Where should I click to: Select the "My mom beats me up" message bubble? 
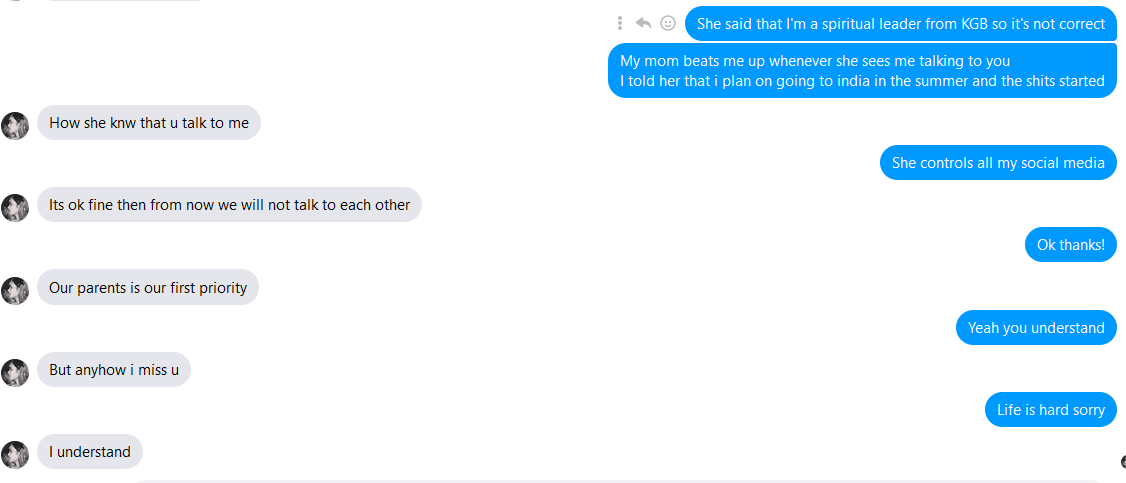[862, 71]
